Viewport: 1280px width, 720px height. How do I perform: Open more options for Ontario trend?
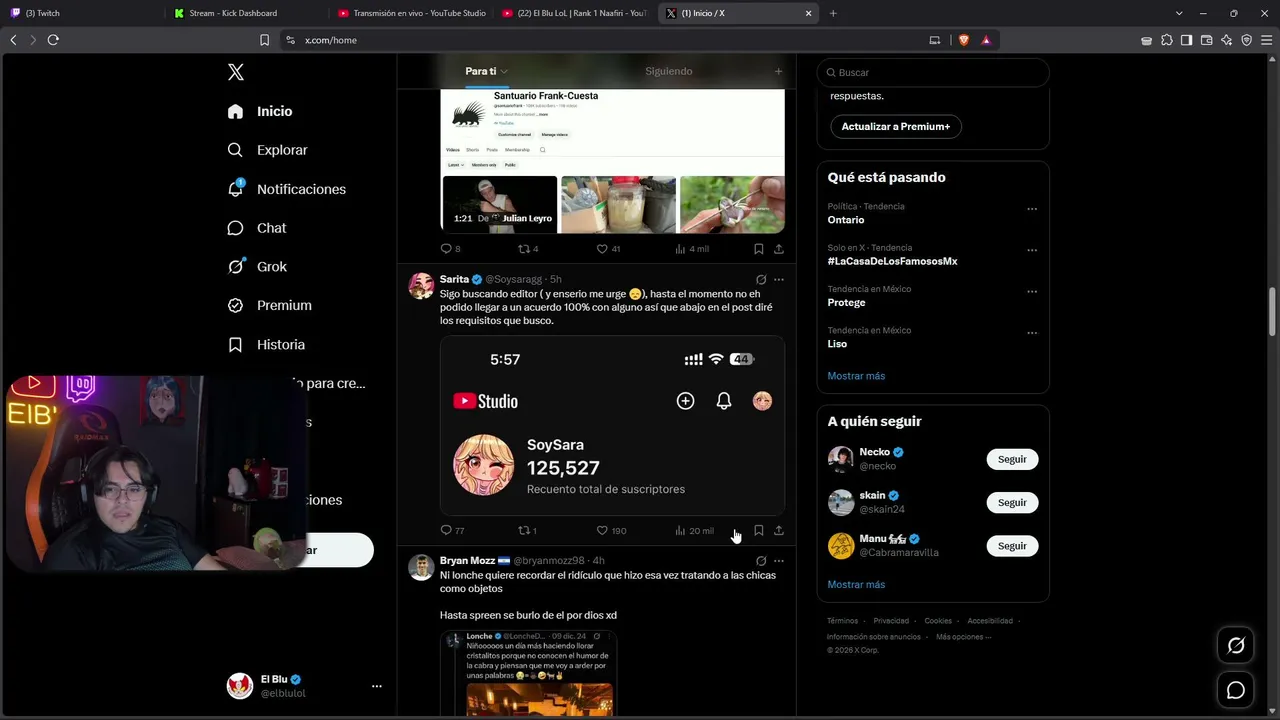coord(1032,209)
